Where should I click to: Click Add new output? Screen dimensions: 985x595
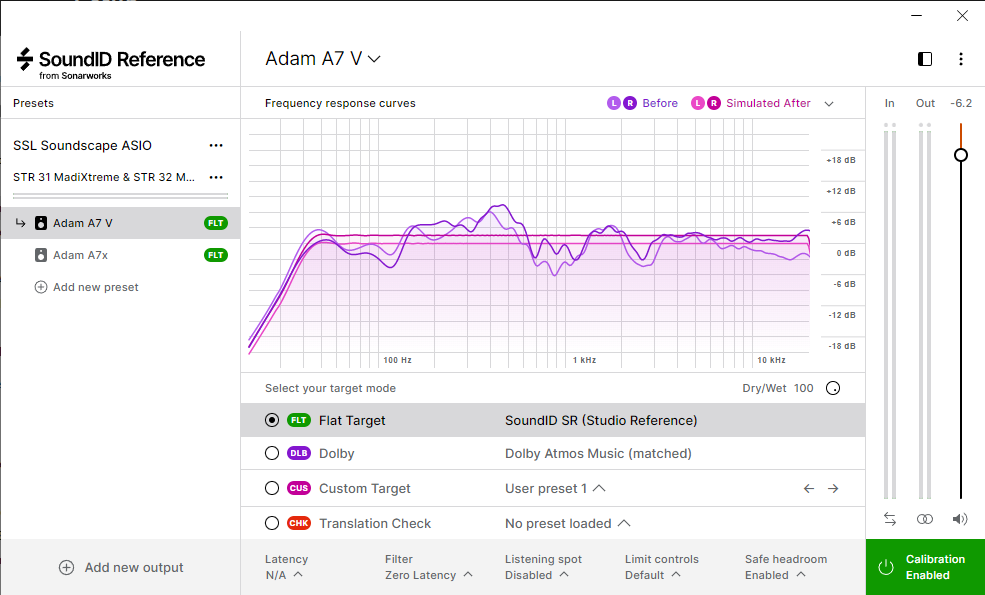pyautogui.click(x=120, y=567)
